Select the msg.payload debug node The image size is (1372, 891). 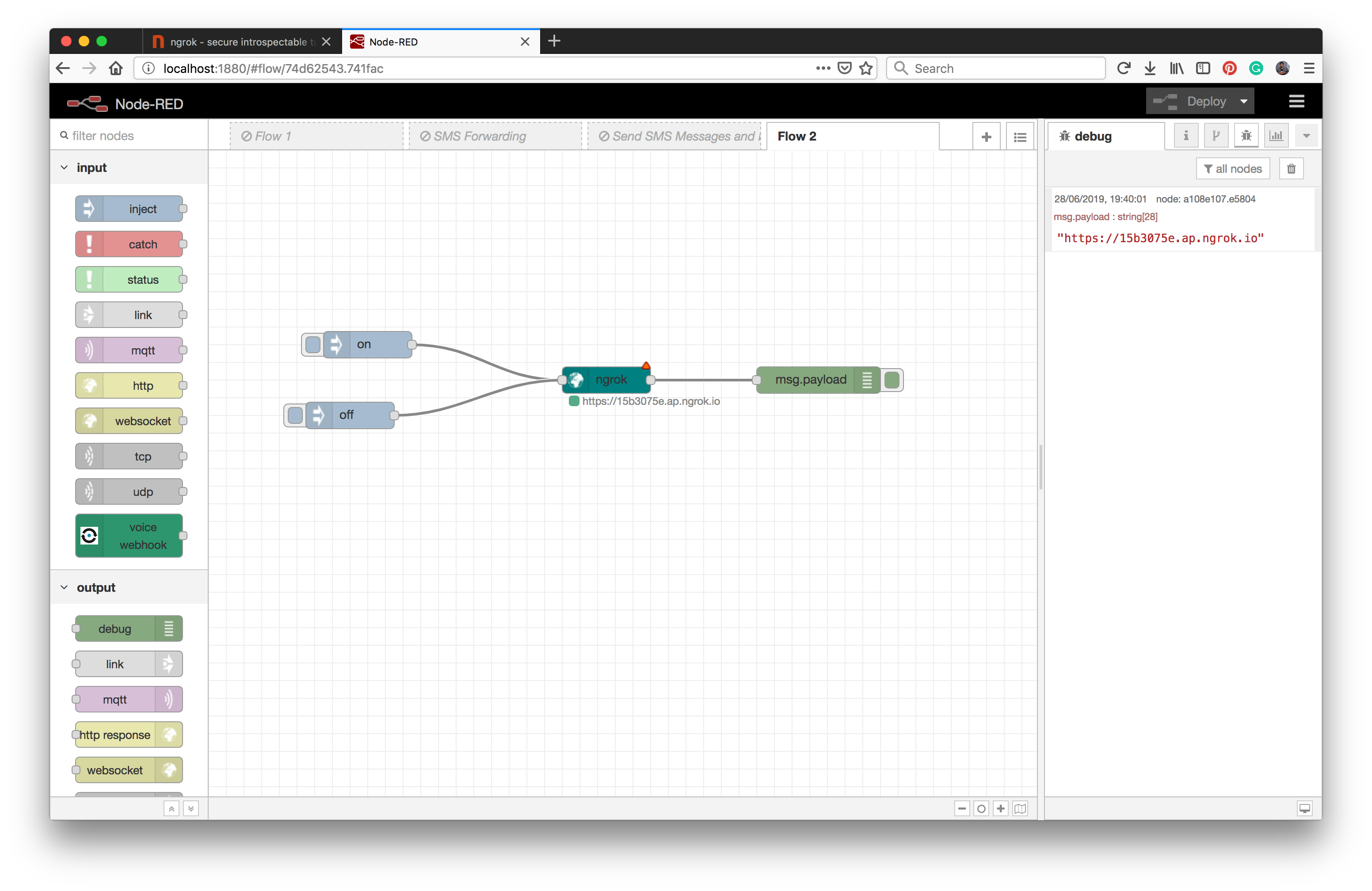tap(818, 380)
